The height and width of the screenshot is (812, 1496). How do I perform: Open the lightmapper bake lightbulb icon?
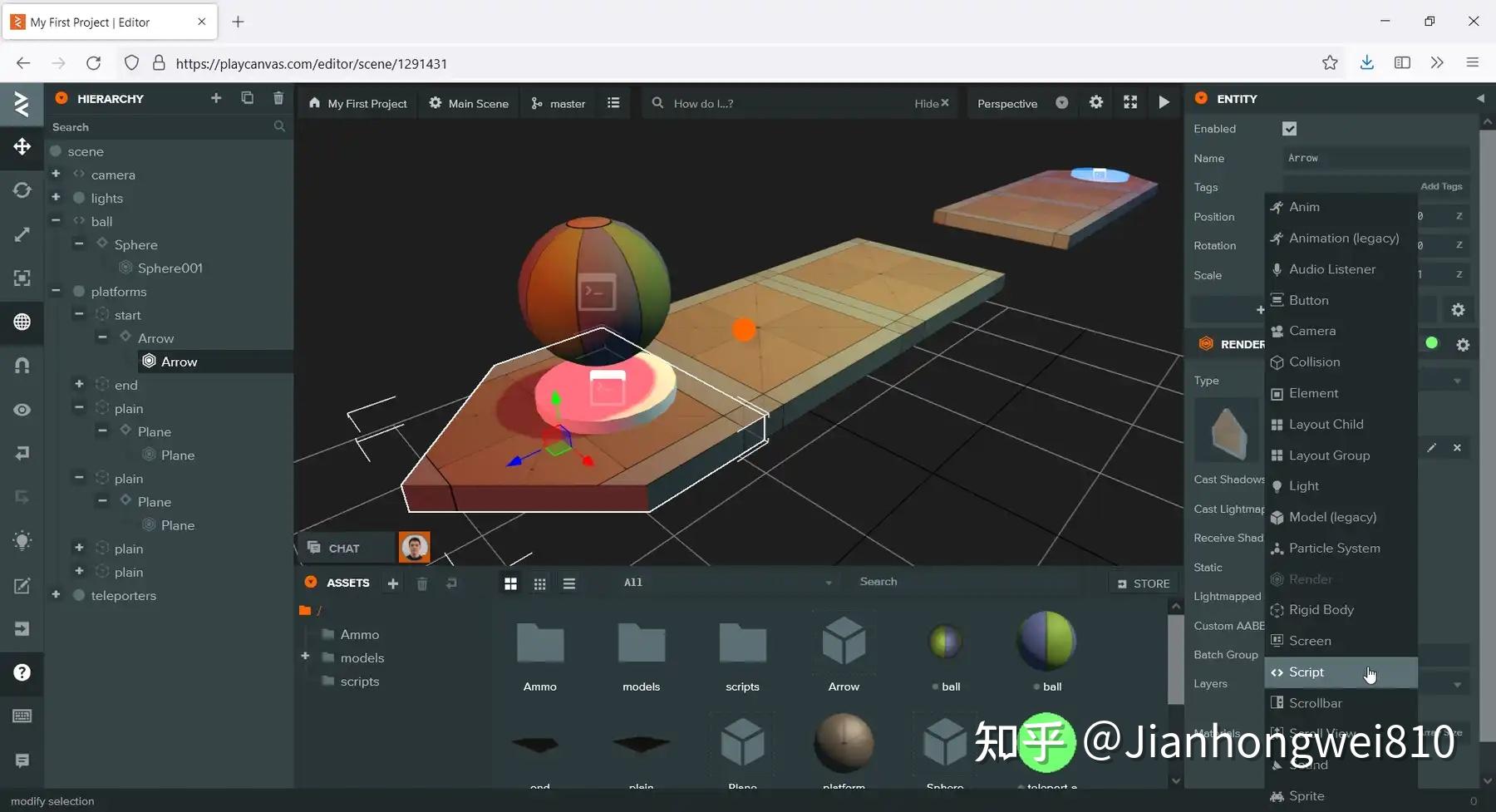[22, 540]
